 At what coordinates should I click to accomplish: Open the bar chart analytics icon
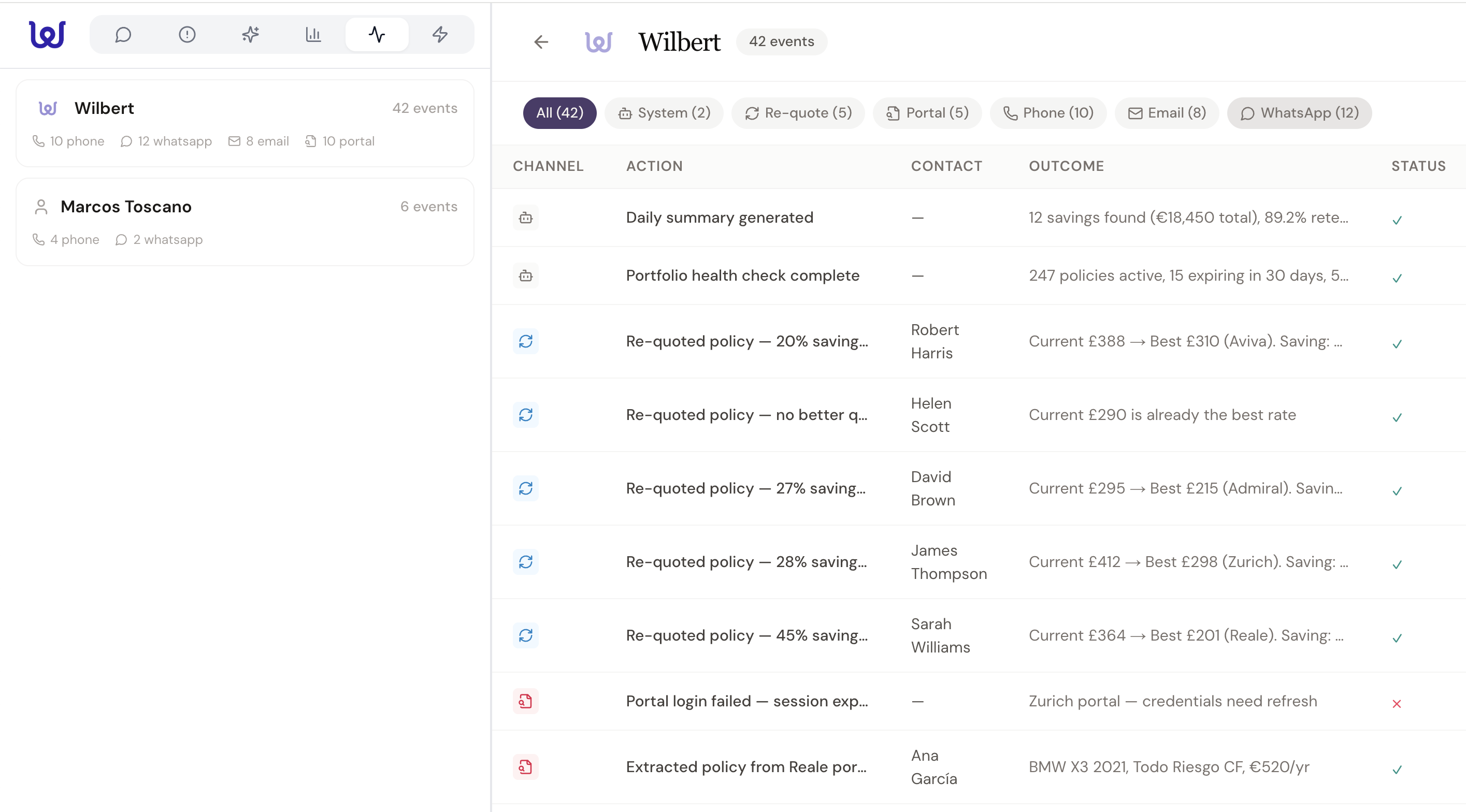(x=313, y=34)
